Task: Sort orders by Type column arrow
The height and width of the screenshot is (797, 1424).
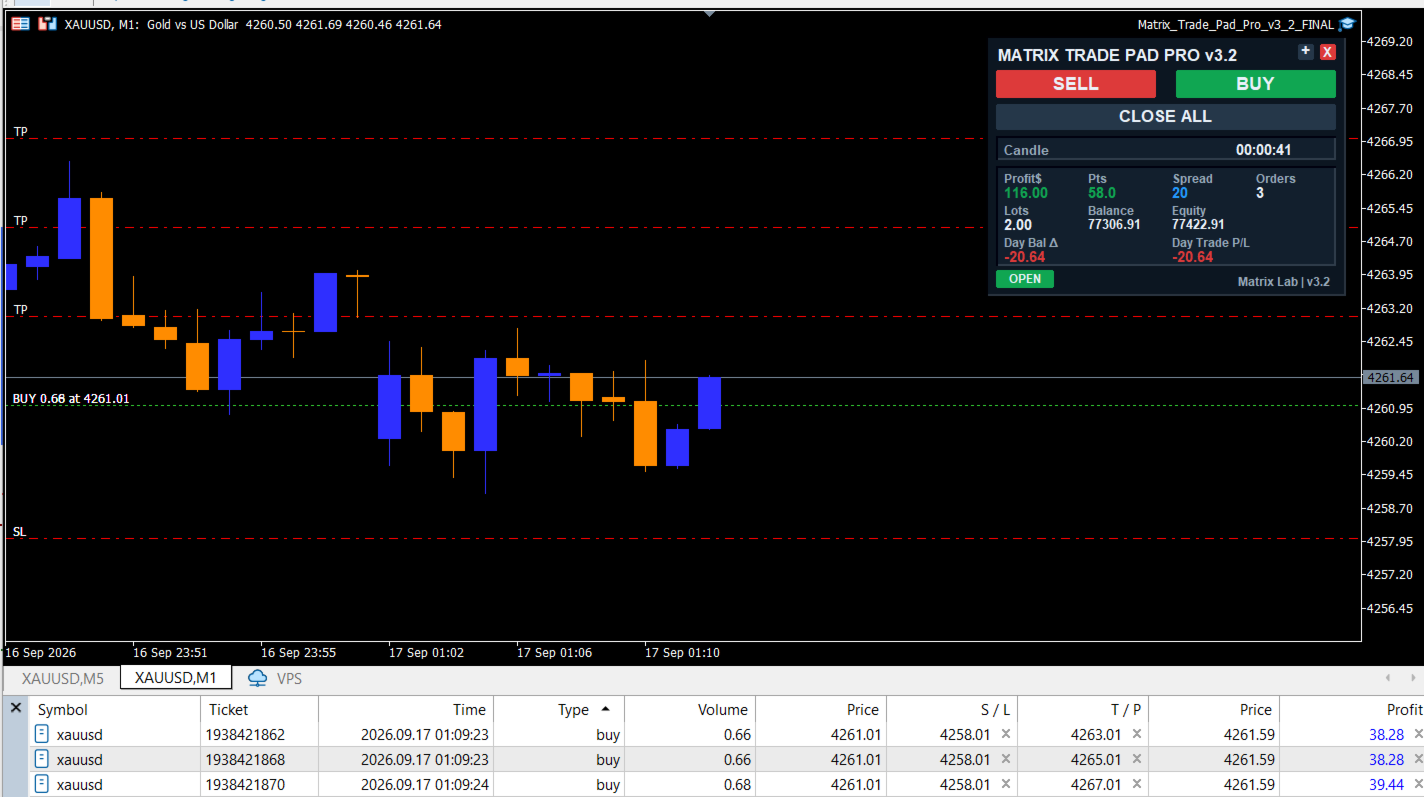Action: (x=605, y=709)
